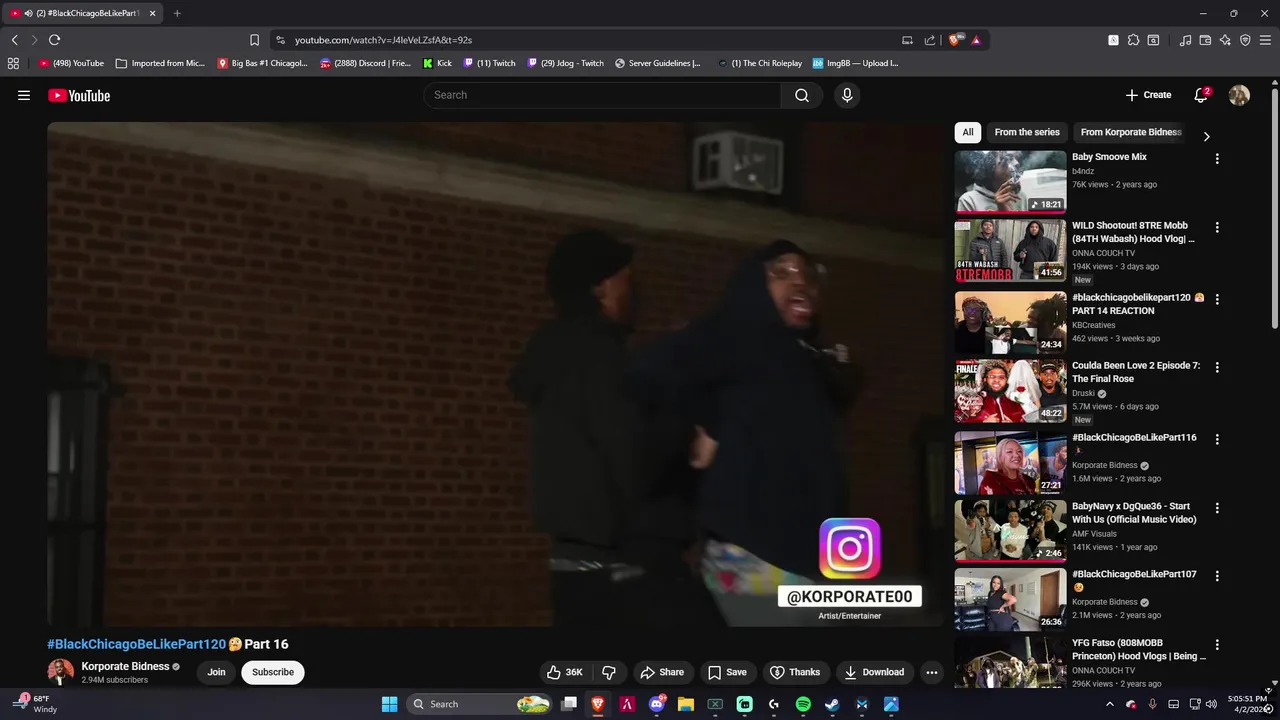This screenshot has width=1280, height=720.
Task: Open options for #BlackChicagoBeLikePart107 video
Action: (x=1217, y=576)
